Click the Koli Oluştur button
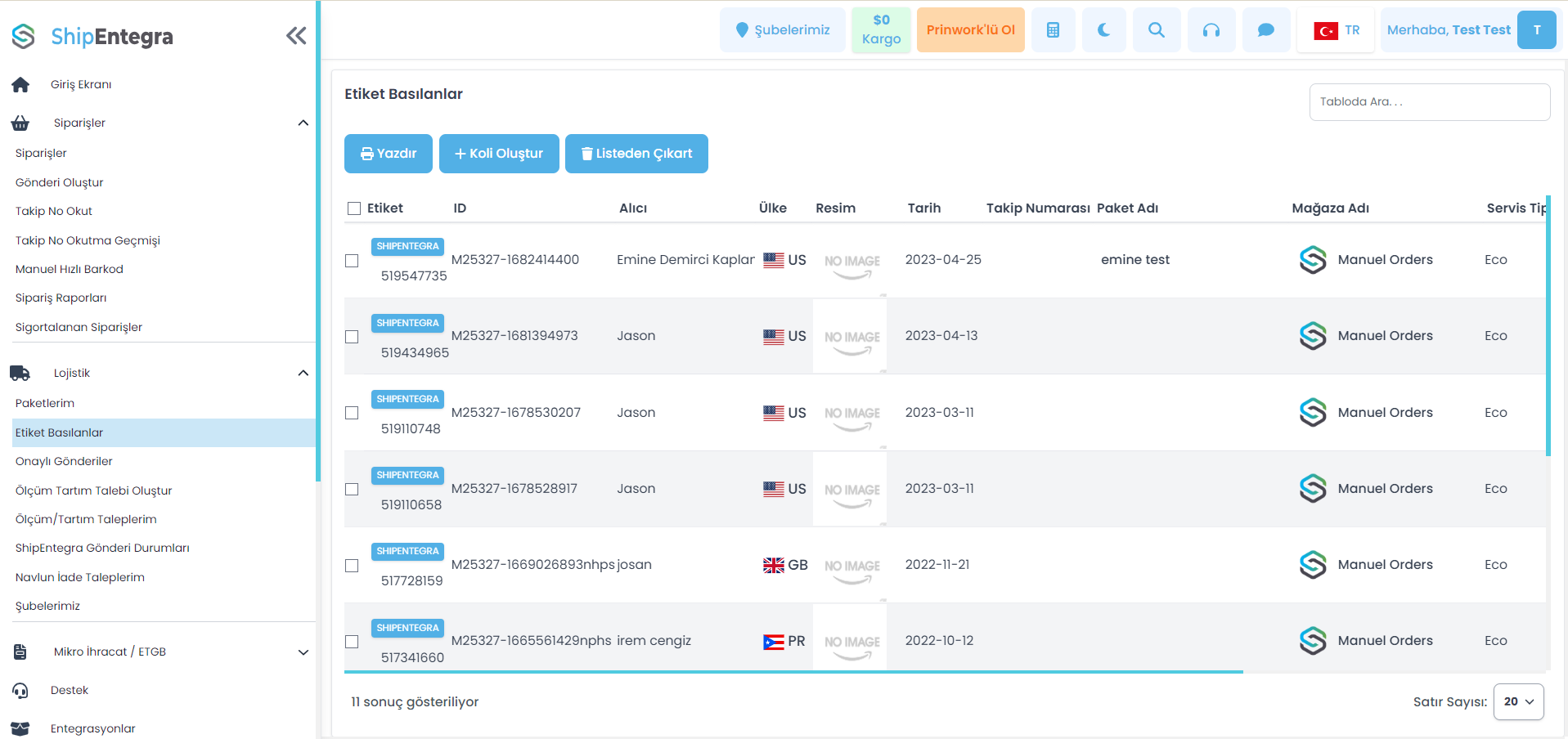This screenshot has width=1568, height=739. coord(498,154)
